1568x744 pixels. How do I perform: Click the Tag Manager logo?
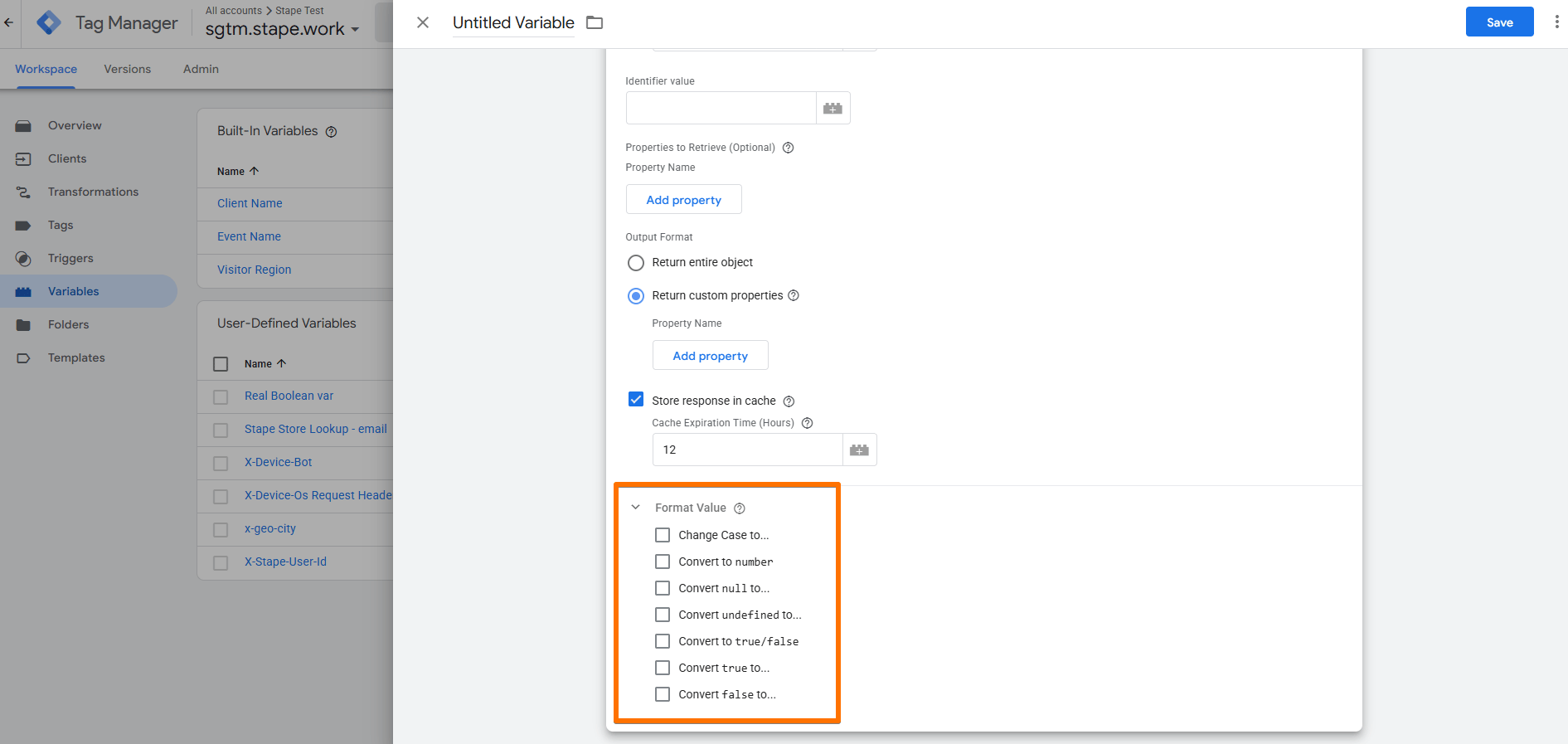49,22
